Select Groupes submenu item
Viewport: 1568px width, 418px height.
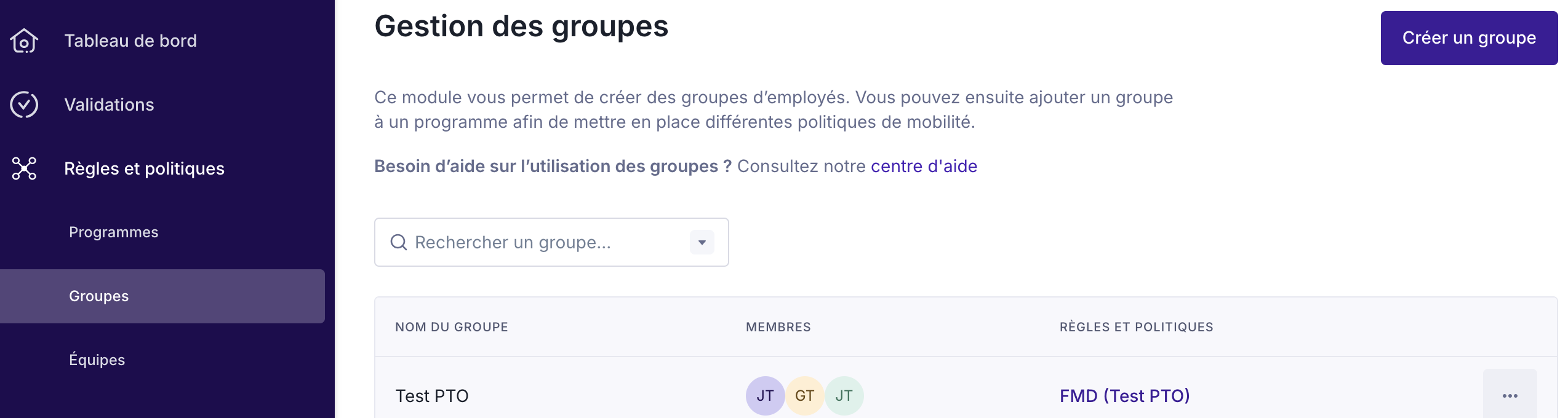point(99,296)
